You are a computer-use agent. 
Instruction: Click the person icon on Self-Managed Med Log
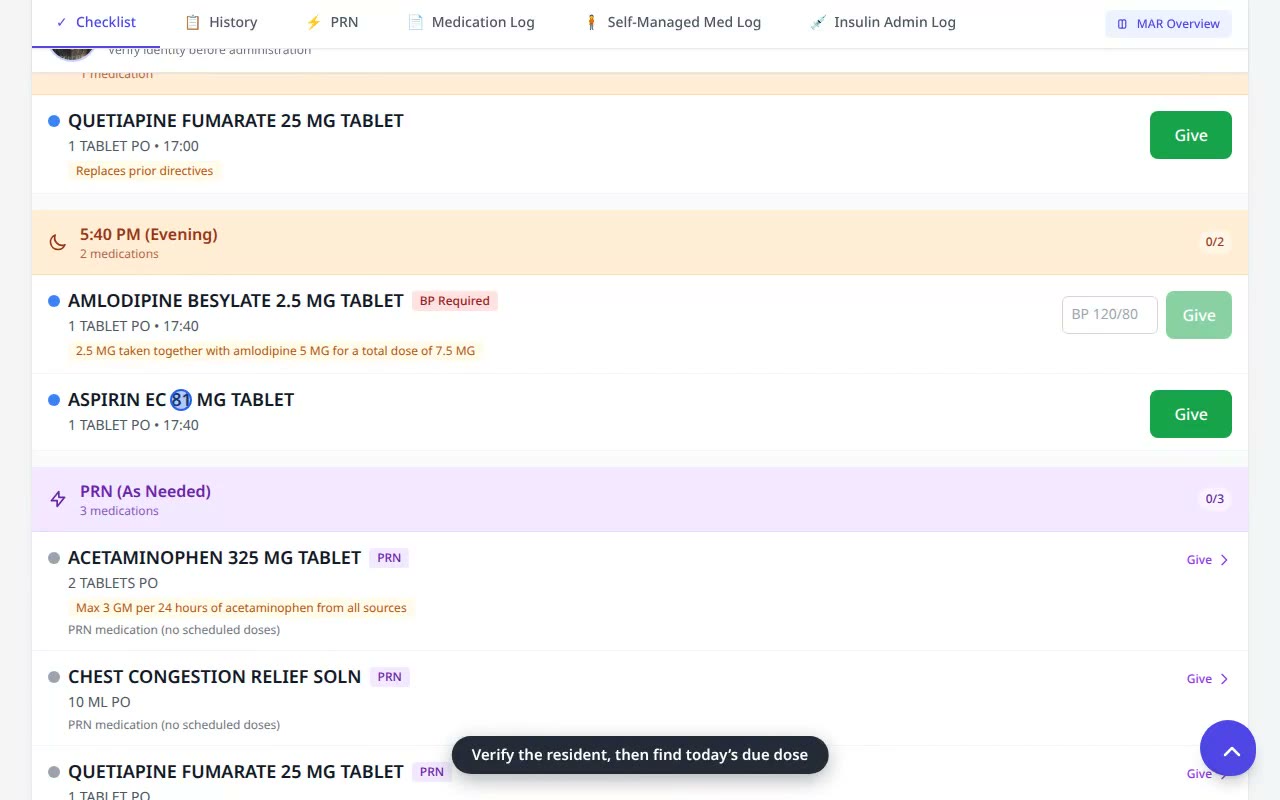pos(591,22)
